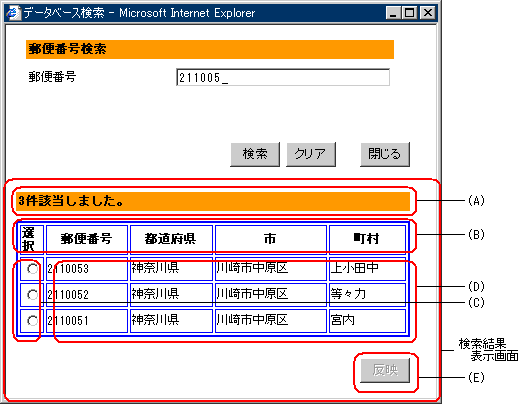Viewport: 532px width, 404px height.
Task: Select radio button for row 2110053
Action: [33, 269]
